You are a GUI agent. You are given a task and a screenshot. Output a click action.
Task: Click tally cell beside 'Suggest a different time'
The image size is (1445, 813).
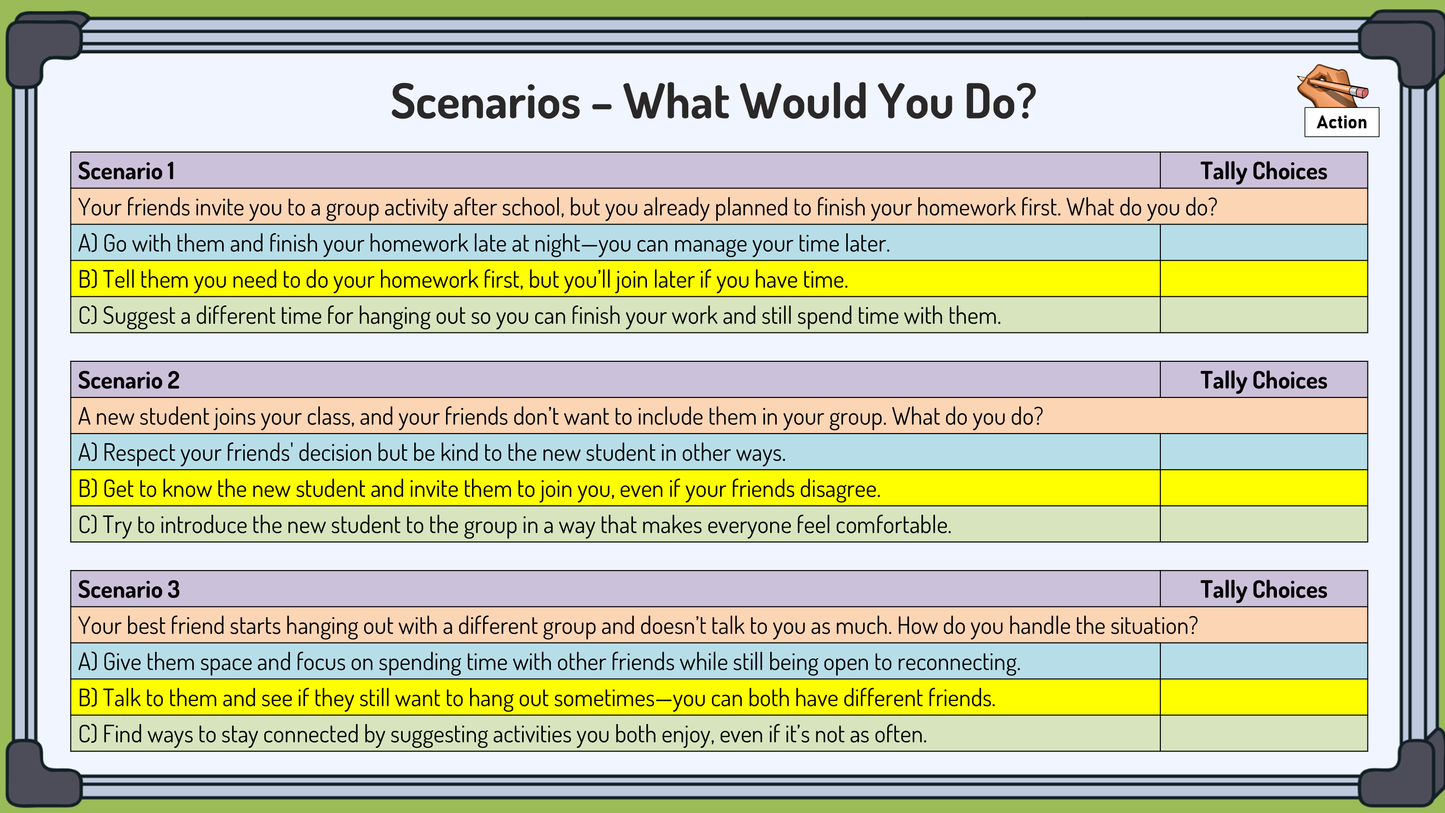[x=1263, y=315]
